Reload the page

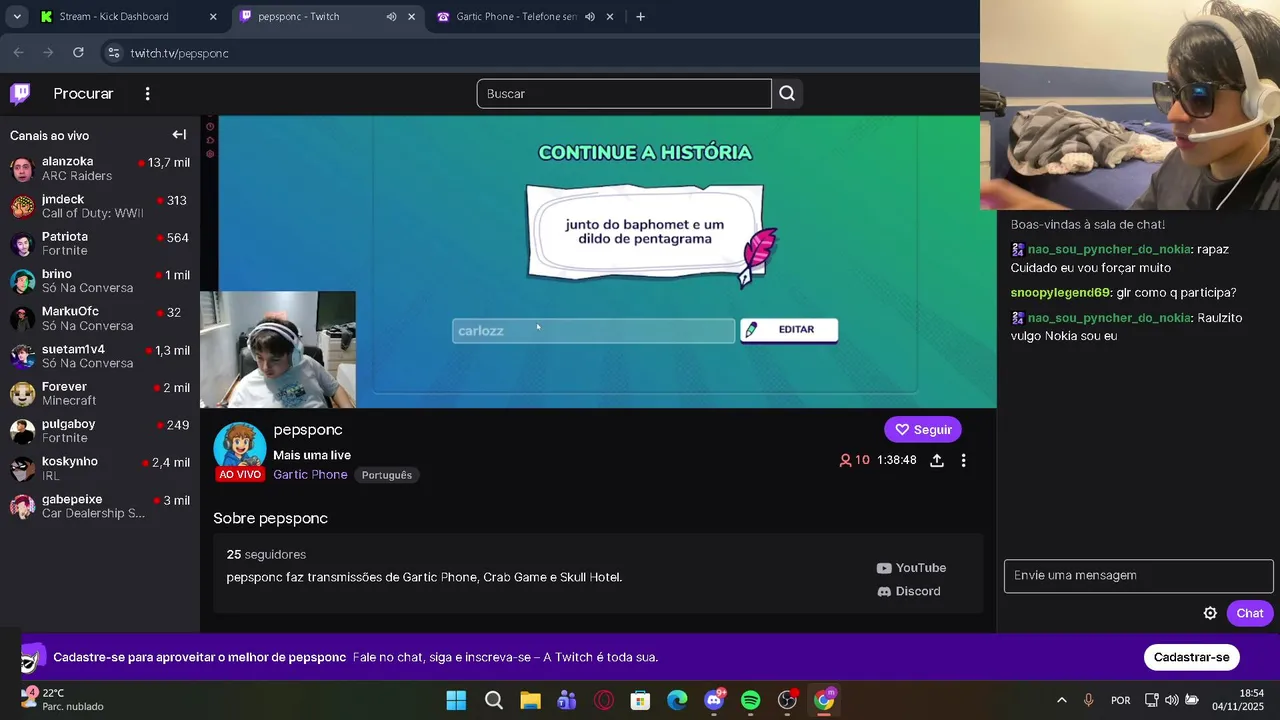click(78, 53)
